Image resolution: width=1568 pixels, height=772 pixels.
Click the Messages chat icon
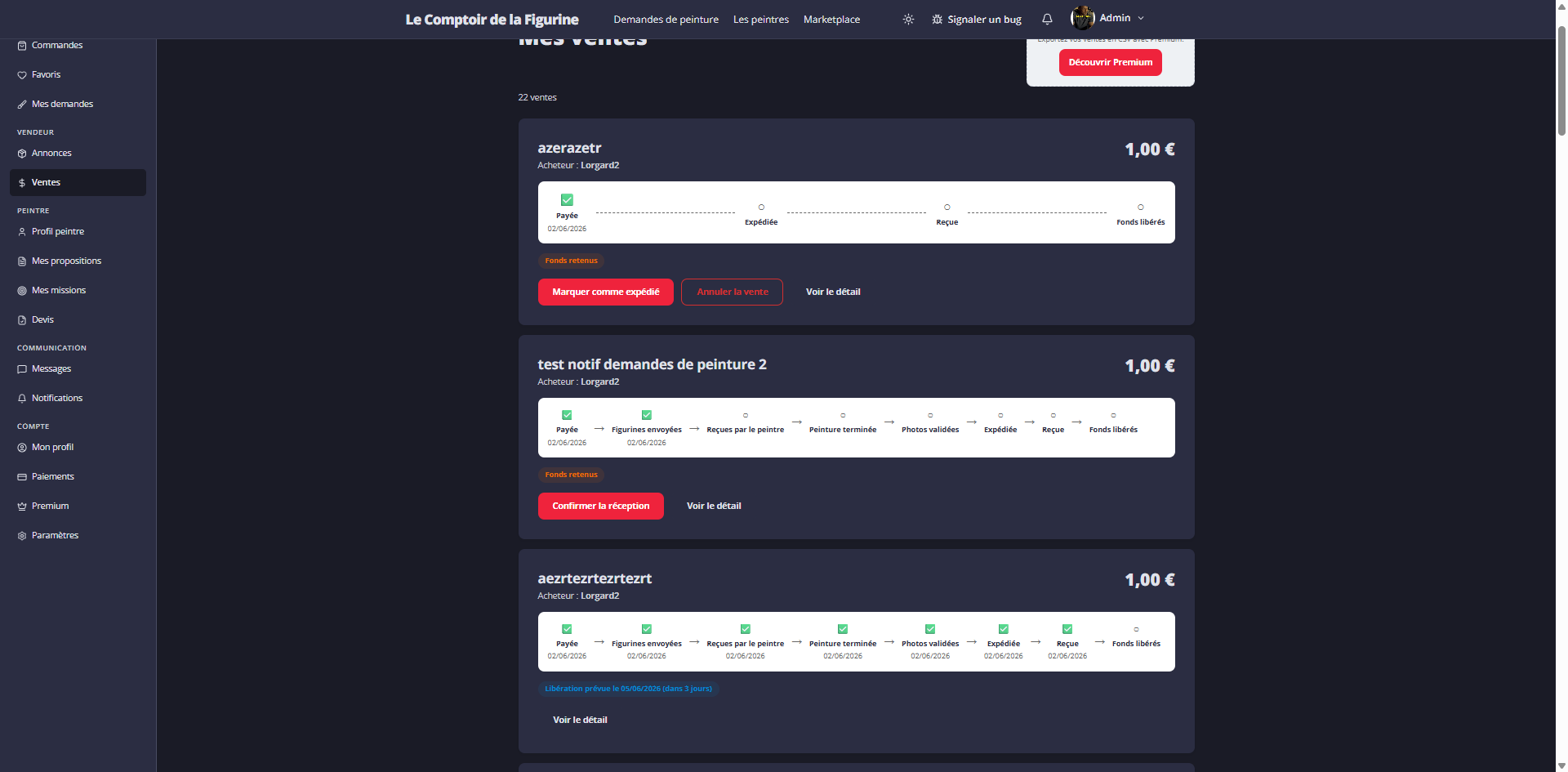click(x=22, y=369)
